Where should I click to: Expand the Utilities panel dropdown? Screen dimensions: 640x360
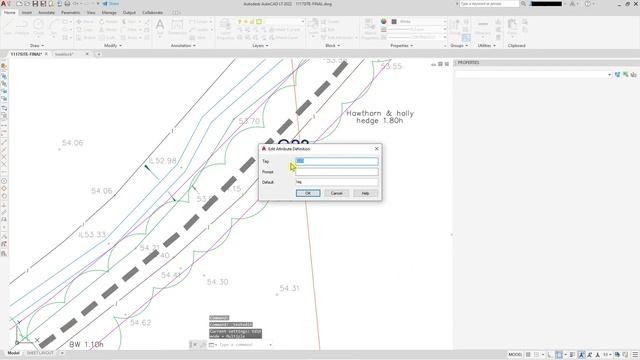[x=486, y=46]
